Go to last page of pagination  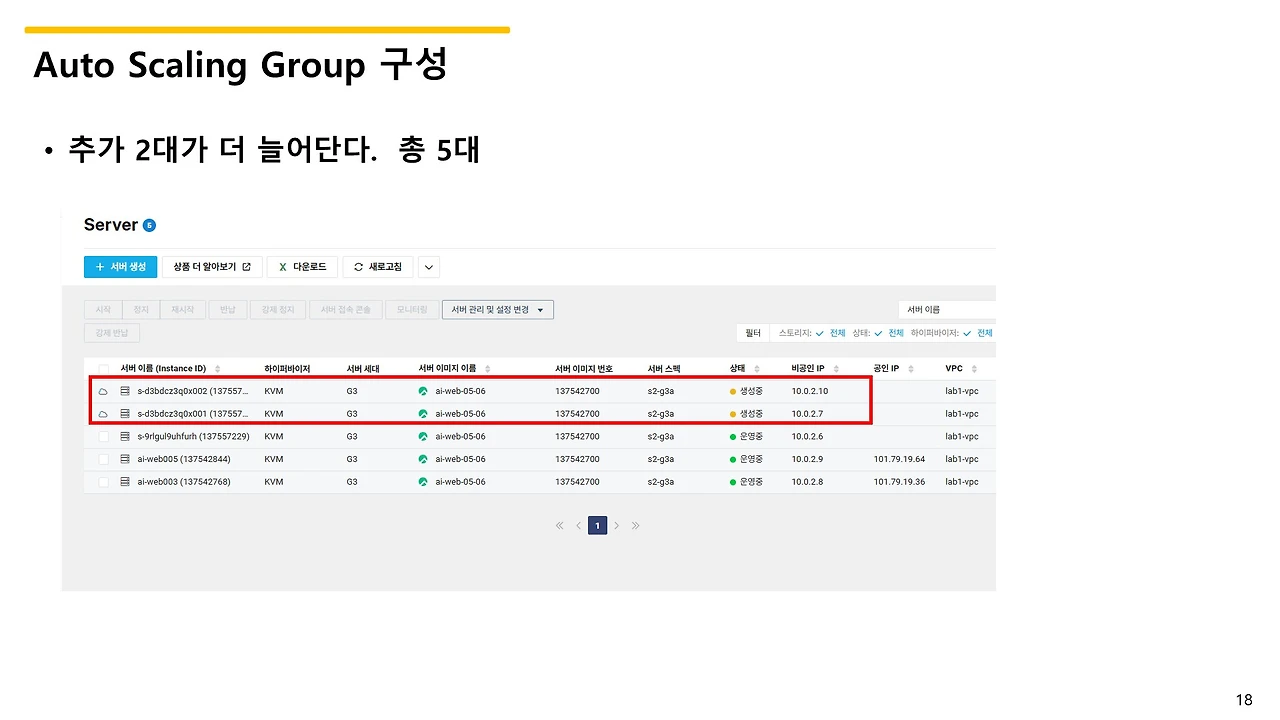tap(635, 526)
